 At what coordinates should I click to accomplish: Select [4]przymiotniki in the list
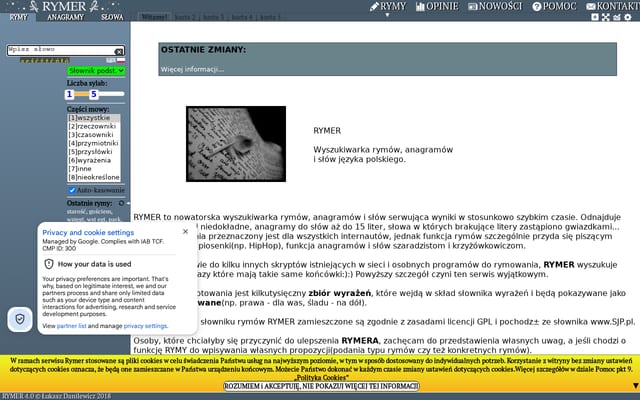pos(94,143)
